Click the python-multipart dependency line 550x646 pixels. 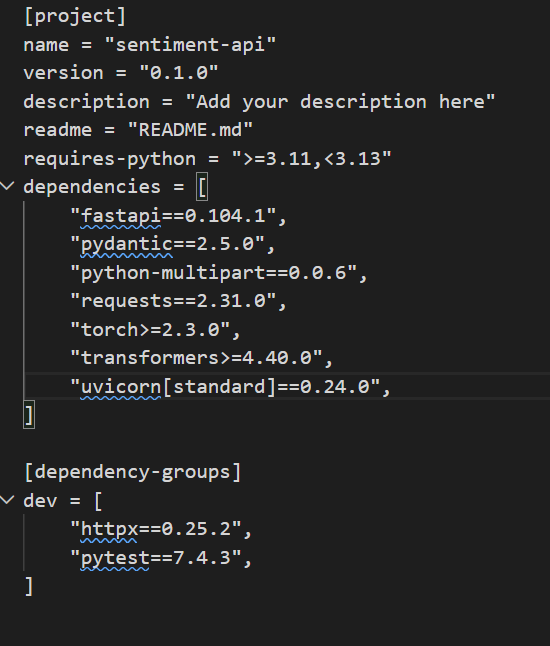coord(219,273)
